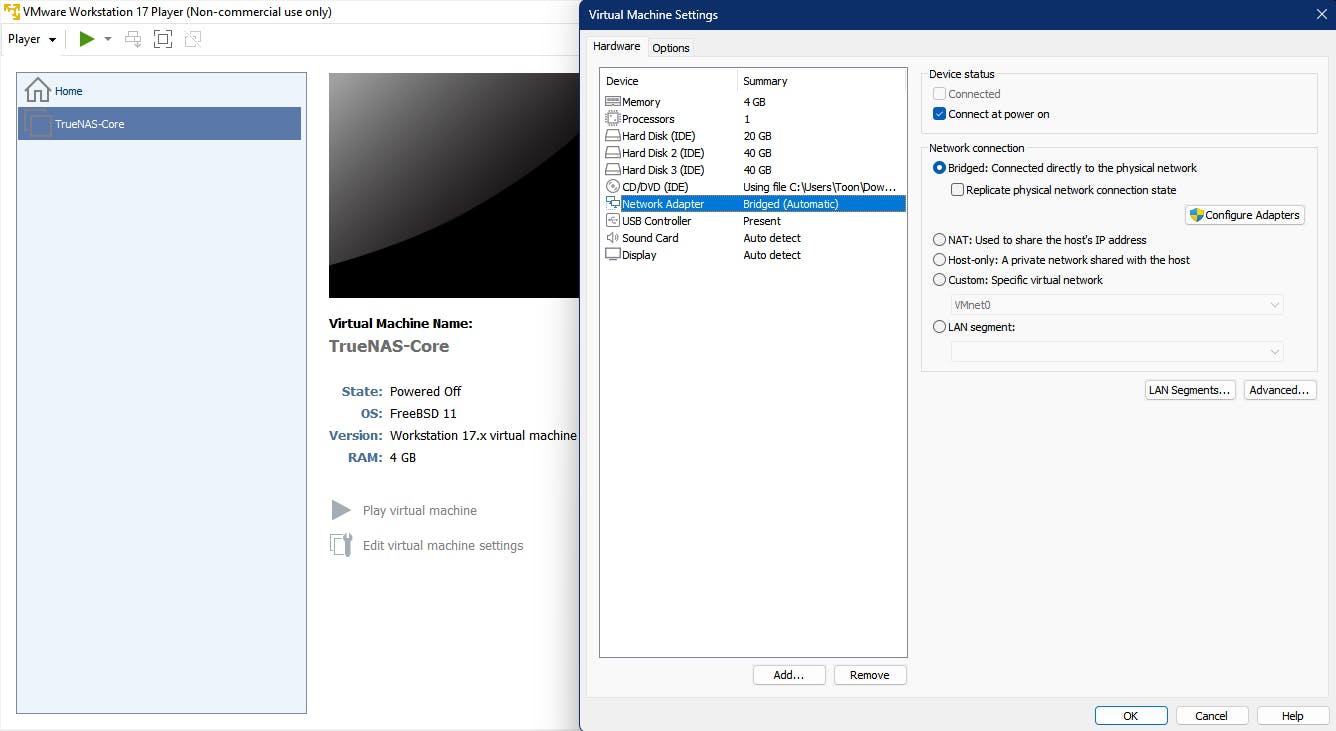The image size is (1336, 731).
Task: Click the VMware Workstation title bar logo
Action: click(x=12, y=12)
